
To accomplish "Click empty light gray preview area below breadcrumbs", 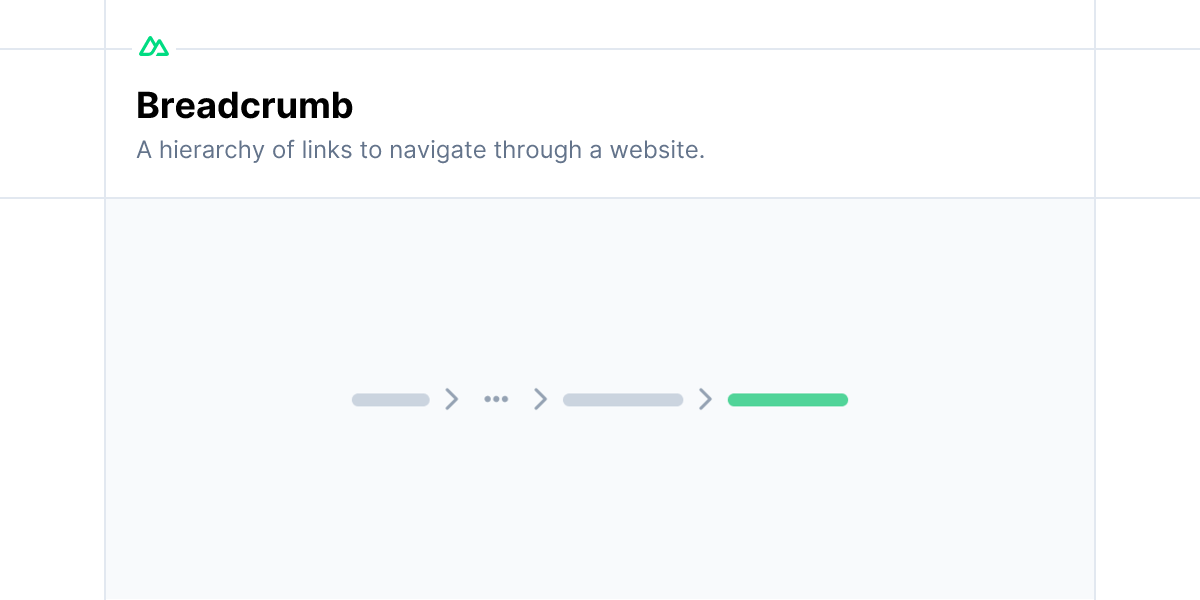I will [x=600, y=510].
